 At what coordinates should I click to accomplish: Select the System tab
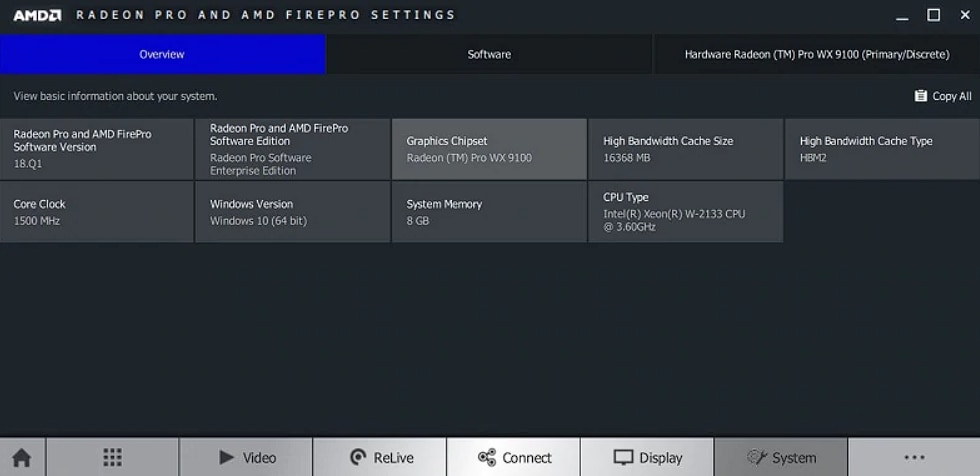click(781, 457)
